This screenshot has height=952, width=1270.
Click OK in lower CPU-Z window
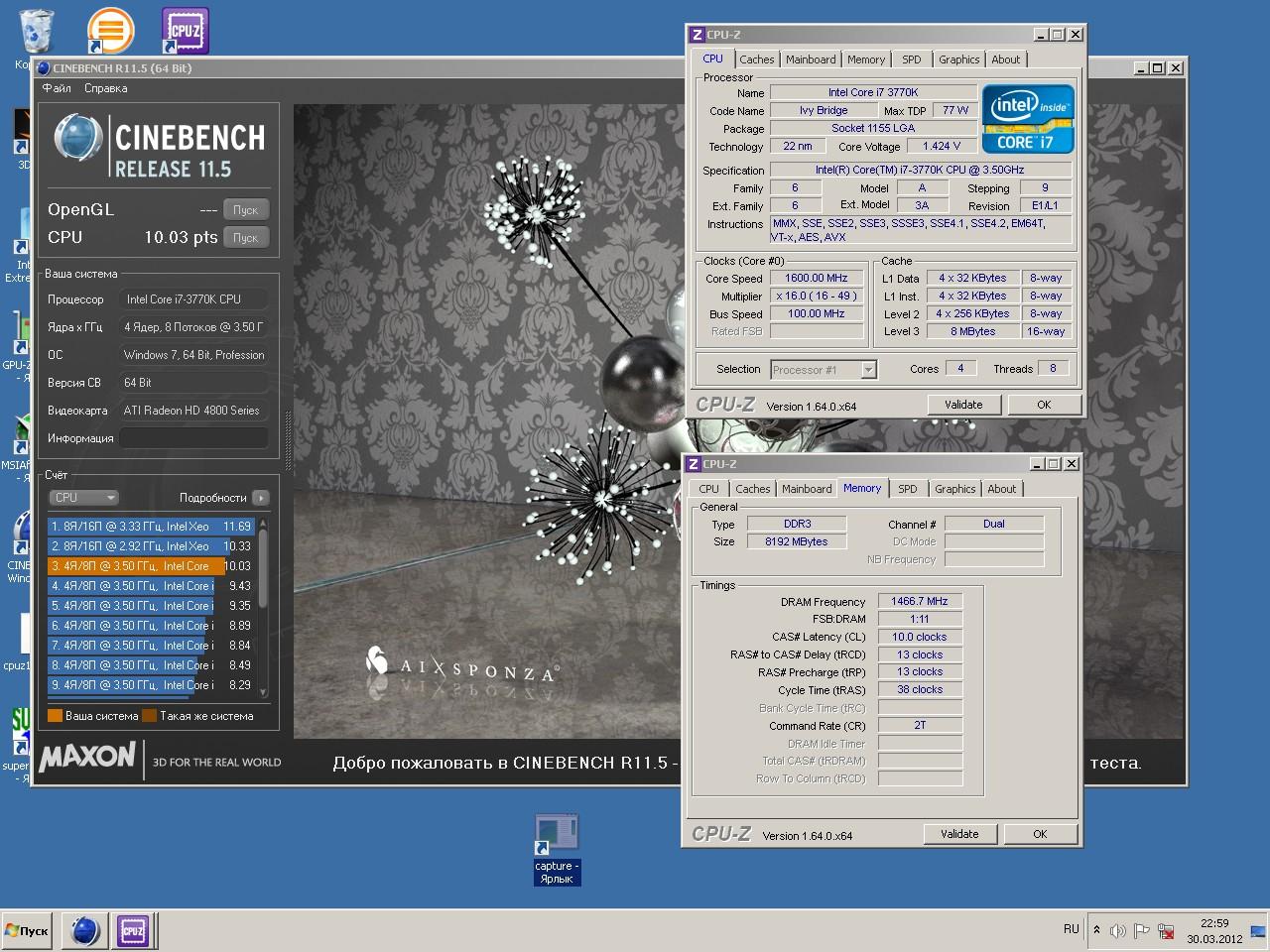point(1040,834)
